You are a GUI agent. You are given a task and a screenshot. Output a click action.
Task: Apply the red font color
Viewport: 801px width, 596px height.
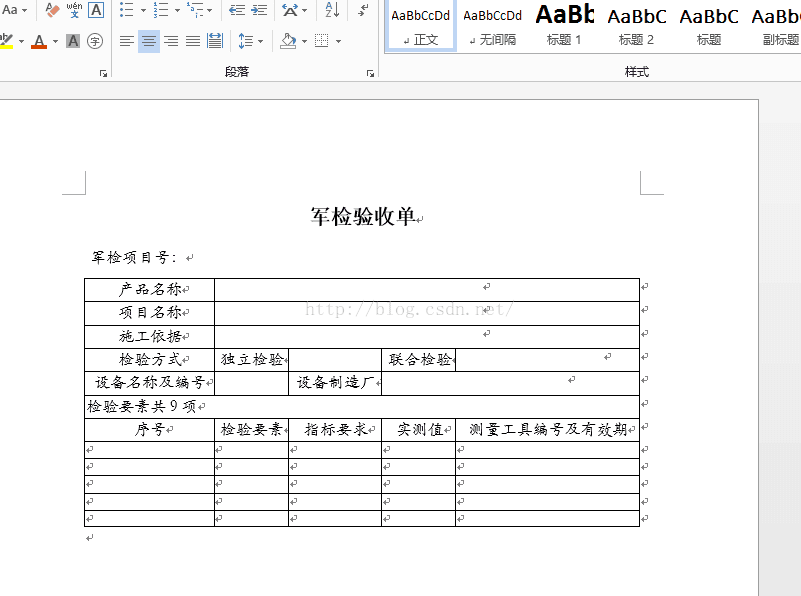click(x=39, y=41)
